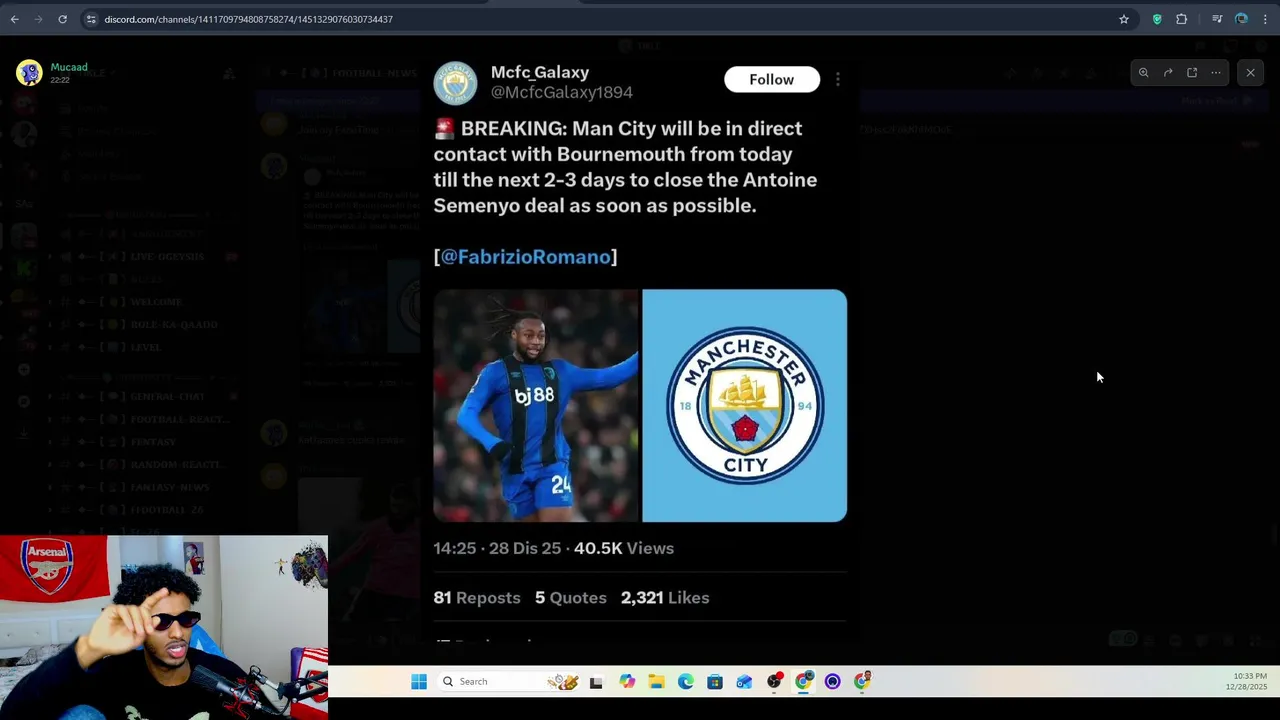Open tweet three-dot menu beside Follow
This screenshot has height=720, width=1280.
point(838,80)
